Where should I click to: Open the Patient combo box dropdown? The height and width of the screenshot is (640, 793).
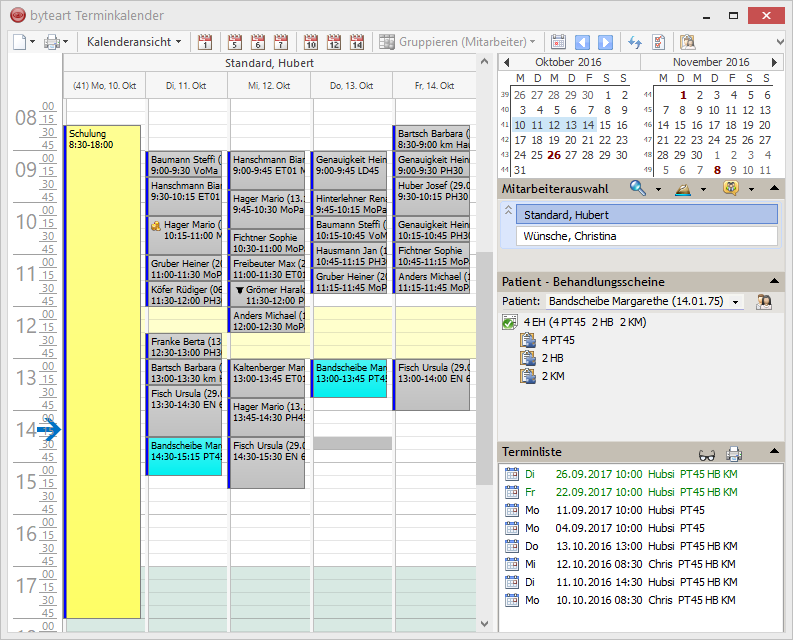pos(737,301)
